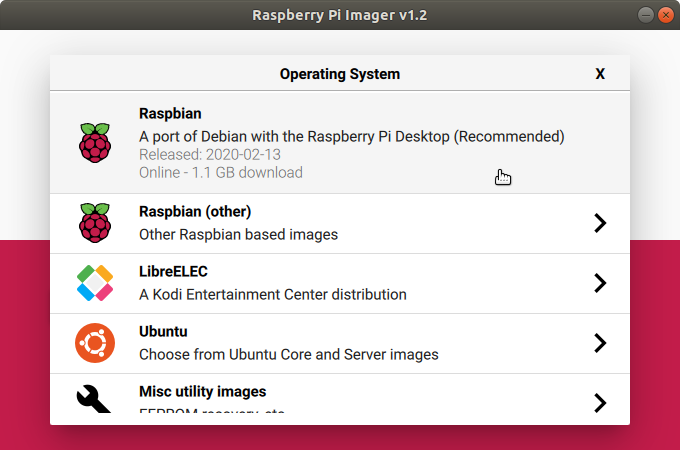The height and width of the screenshot is (450, 680).
Task: Expand the Misc utility images chevron
Action: (x=600, y=402)
